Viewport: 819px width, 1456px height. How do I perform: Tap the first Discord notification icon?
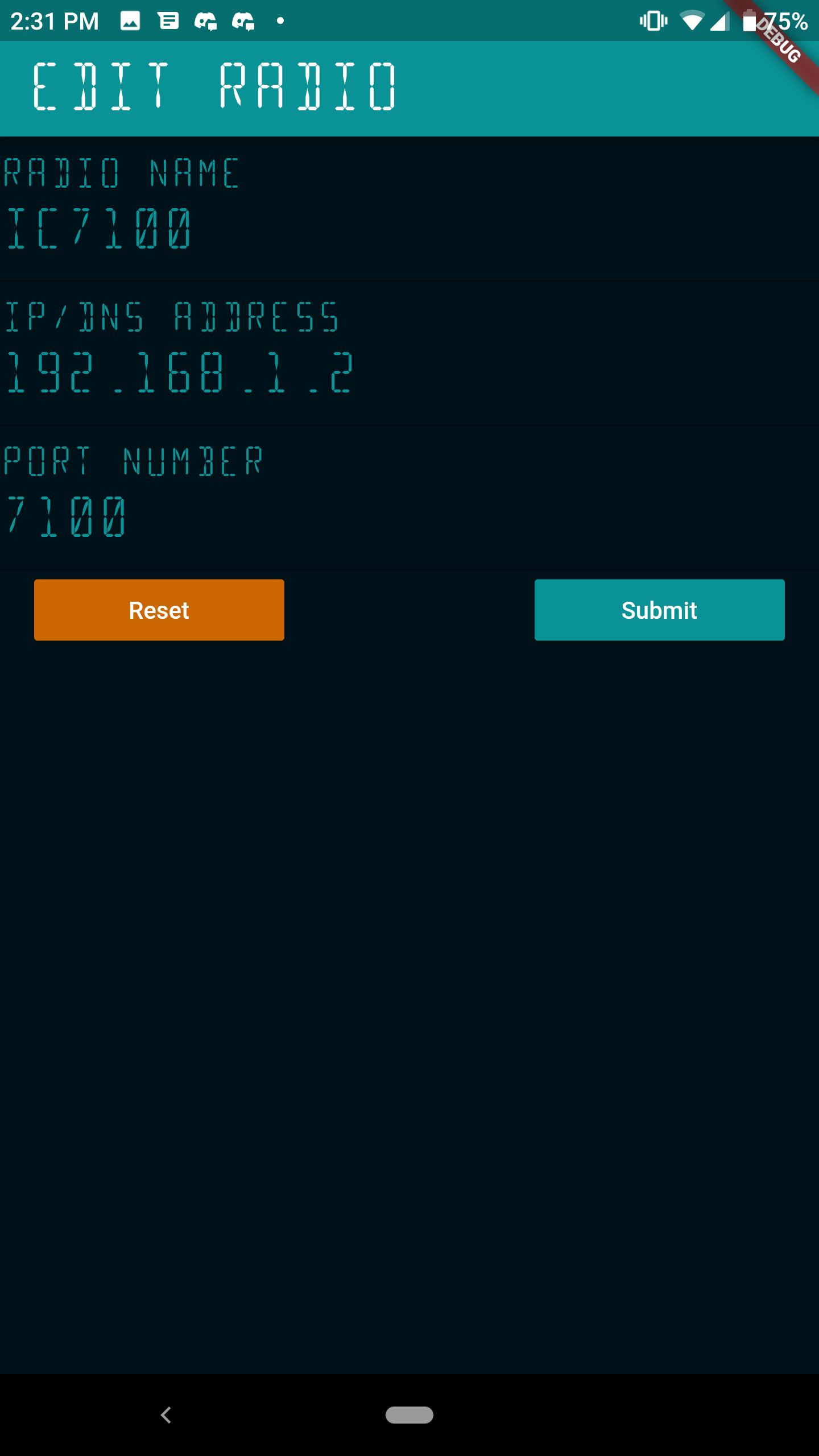tap(205, 22)
